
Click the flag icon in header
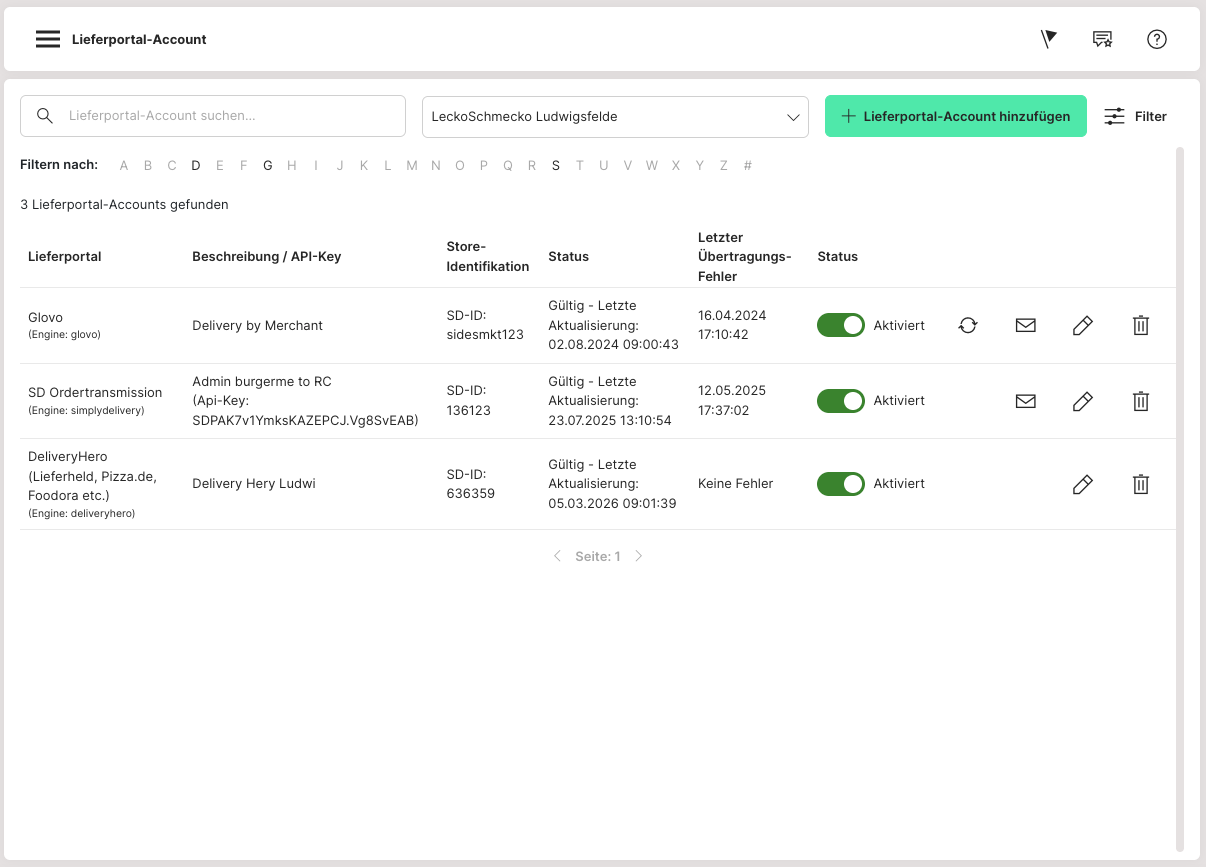click(x=1048, y=39)
